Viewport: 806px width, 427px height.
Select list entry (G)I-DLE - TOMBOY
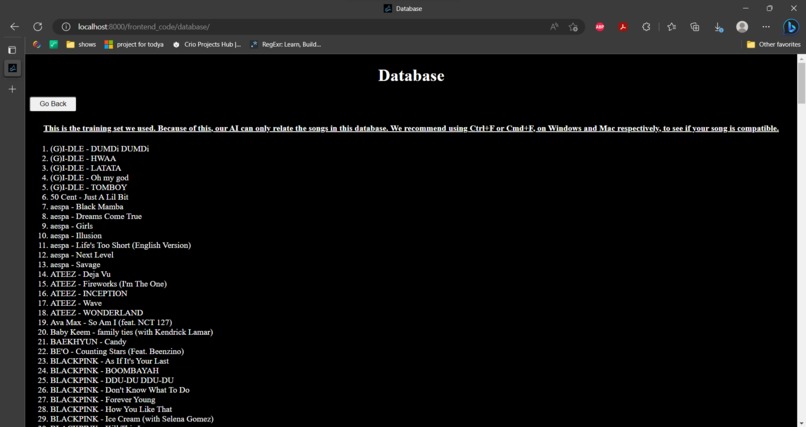pos(88,188)
